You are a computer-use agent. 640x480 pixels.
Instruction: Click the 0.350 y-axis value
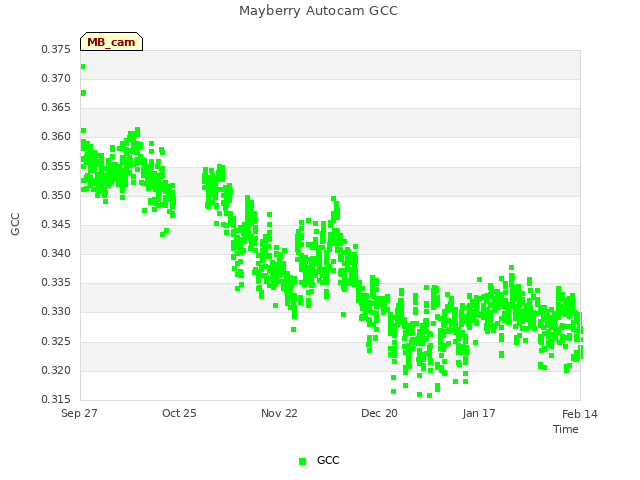tap(56, 196)
